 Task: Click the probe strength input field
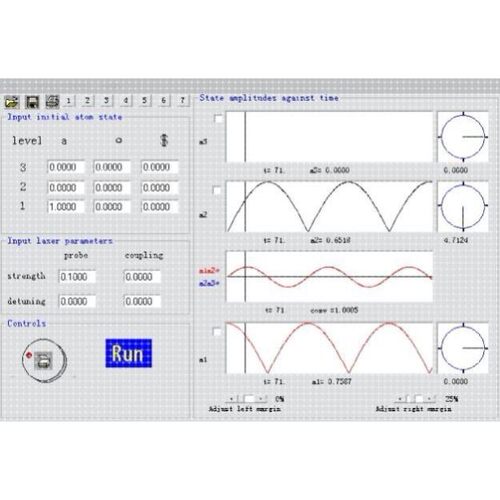[77, 277]
